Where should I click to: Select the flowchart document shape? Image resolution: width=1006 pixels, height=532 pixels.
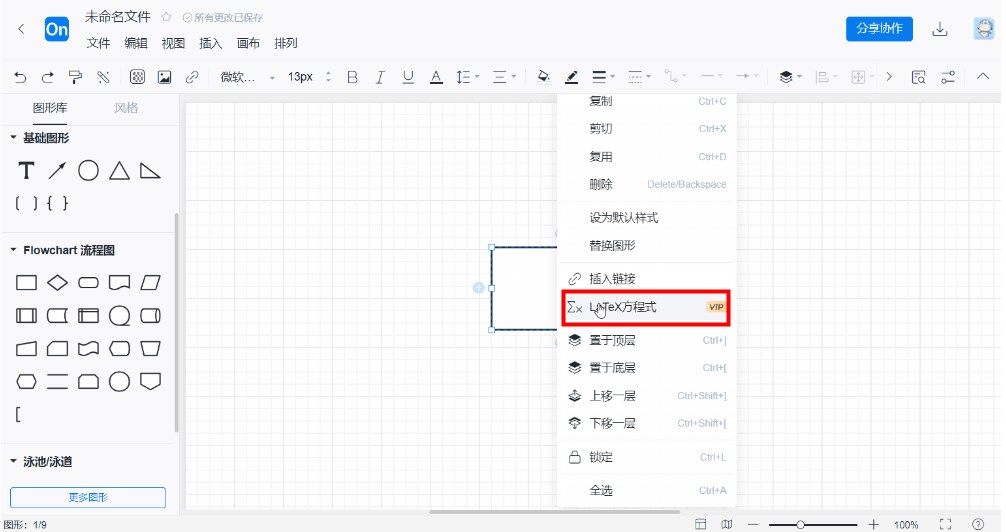tap(119, 282)
